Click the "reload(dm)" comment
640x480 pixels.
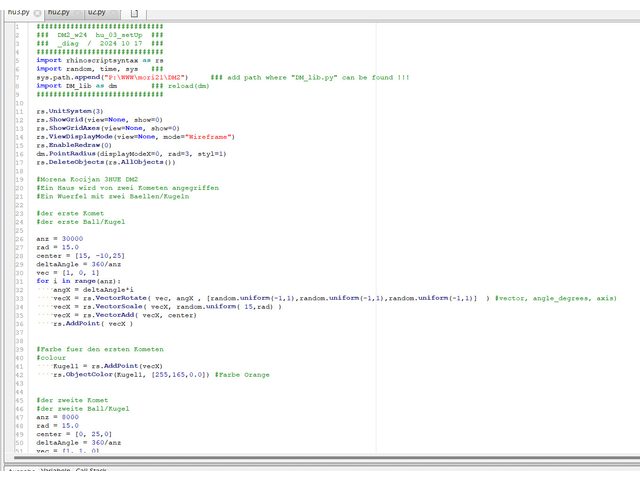pyautogui.click(x=189, y=86)
